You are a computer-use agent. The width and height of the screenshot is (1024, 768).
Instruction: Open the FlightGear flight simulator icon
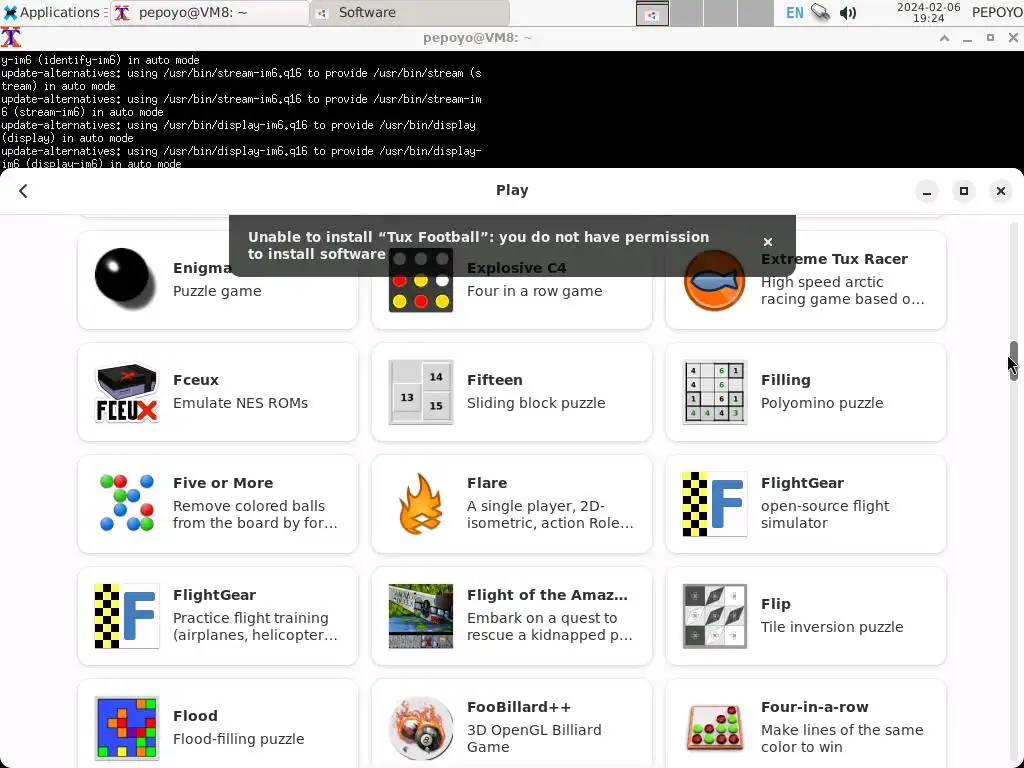click(714, 504)
